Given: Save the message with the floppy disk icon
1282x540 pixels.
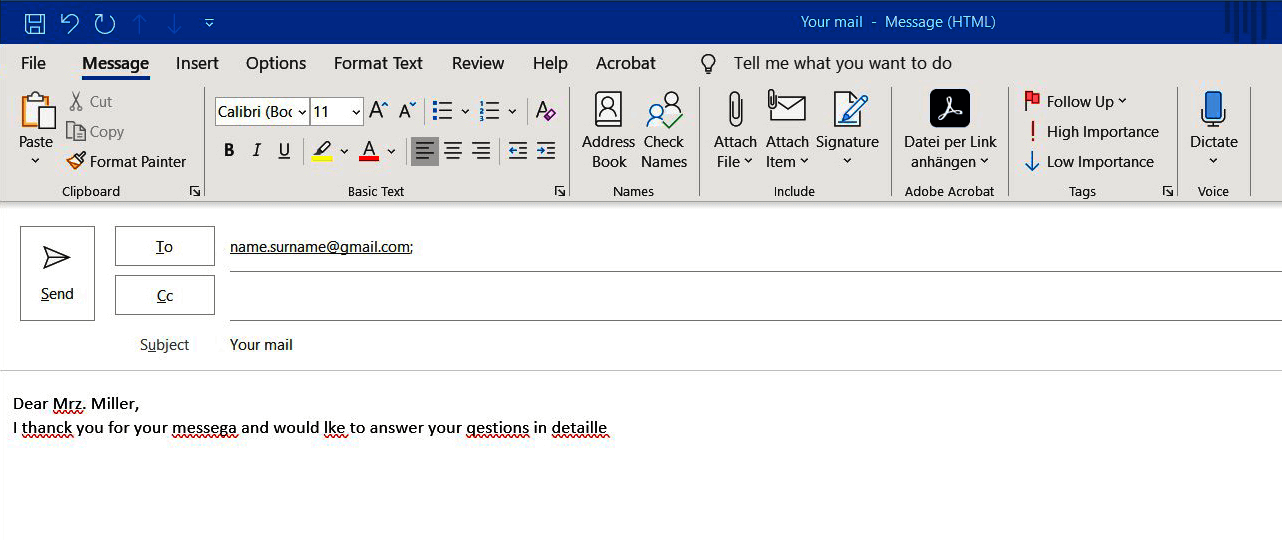Looking at the screenshot, I should pos(35,22).
